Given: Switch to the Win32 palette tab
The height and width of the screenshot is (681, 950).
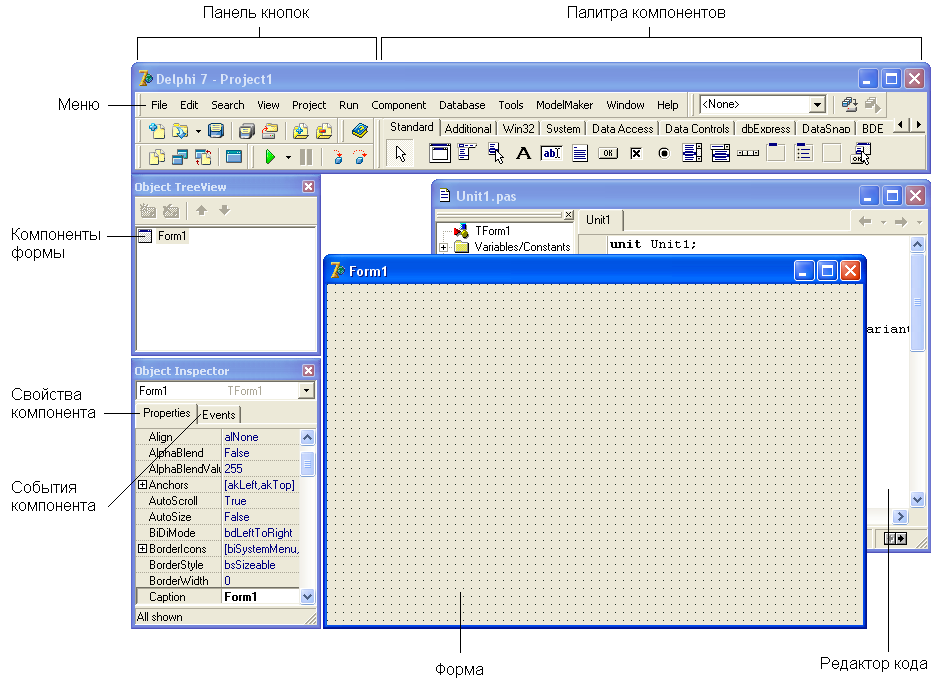Looking at the screenshot, I should coord(519,128).
